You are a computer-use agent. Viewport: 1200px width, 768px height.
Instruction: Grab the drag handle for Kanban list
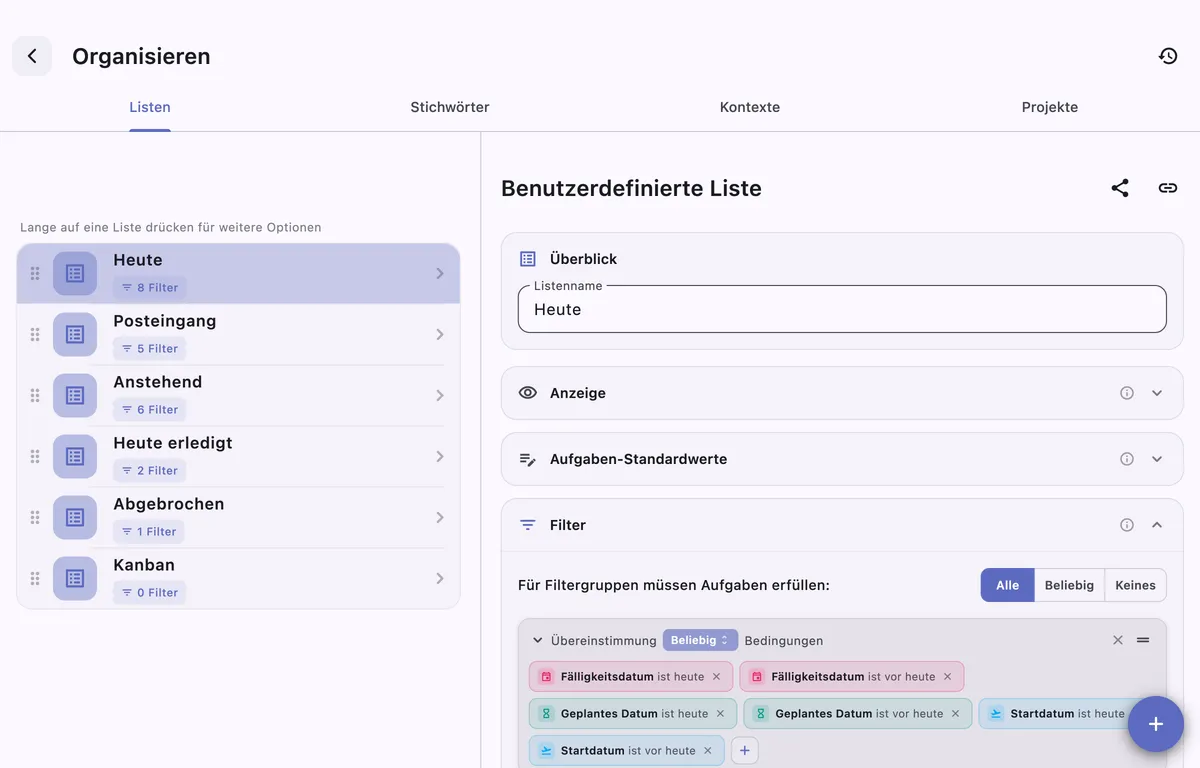[35, 579]
